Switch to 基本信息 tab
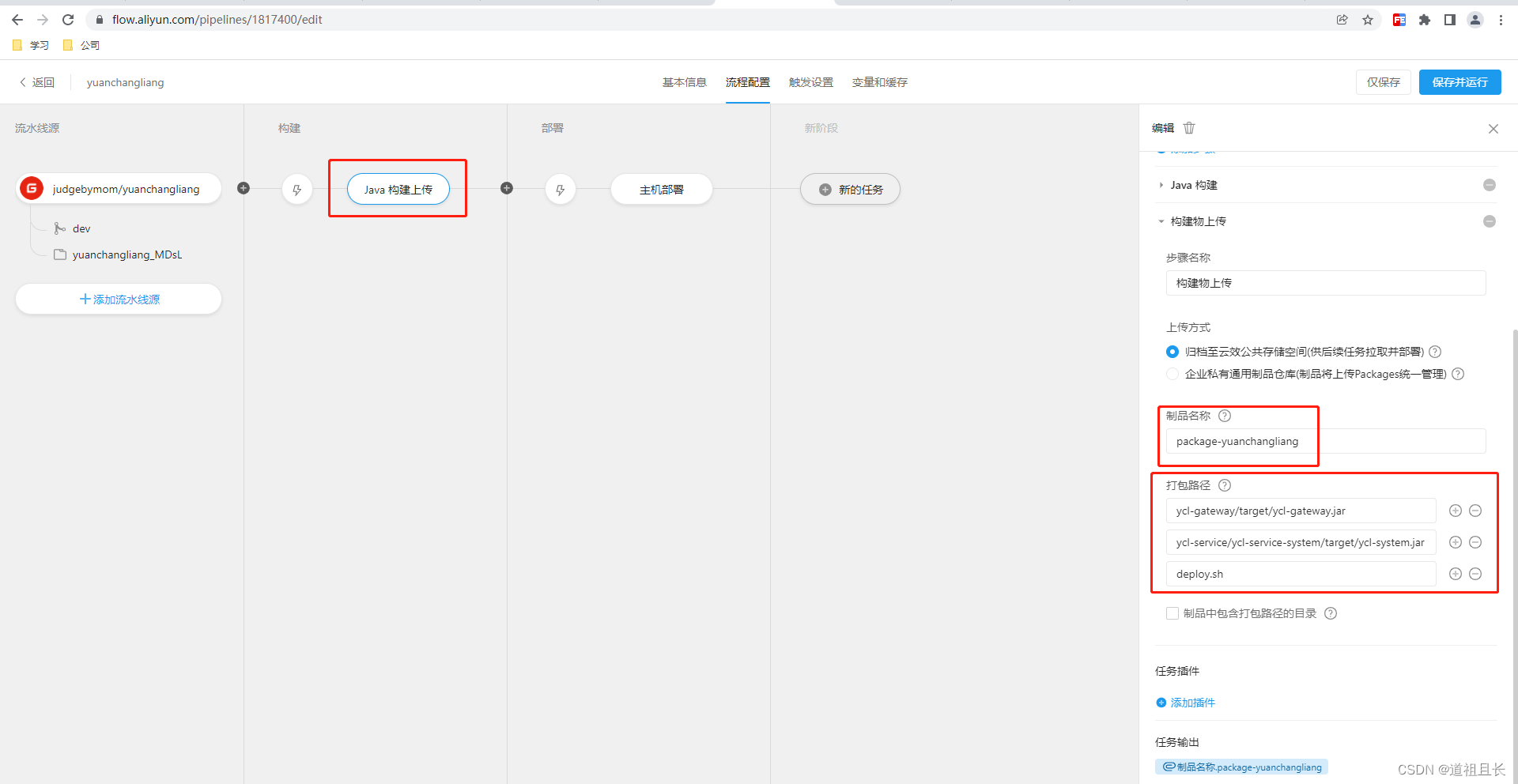Image resolution: width=1518 pixels, height=784 pixels. click(685, 82)
